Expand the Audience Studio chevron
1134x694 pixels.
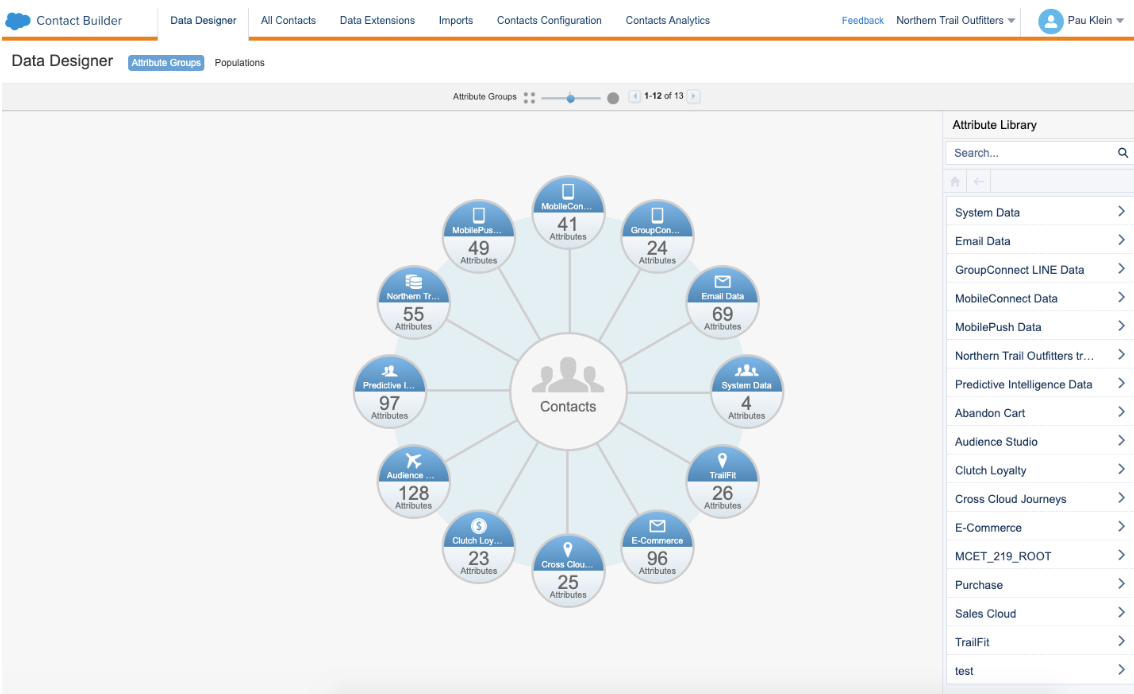click(1122, 441)
